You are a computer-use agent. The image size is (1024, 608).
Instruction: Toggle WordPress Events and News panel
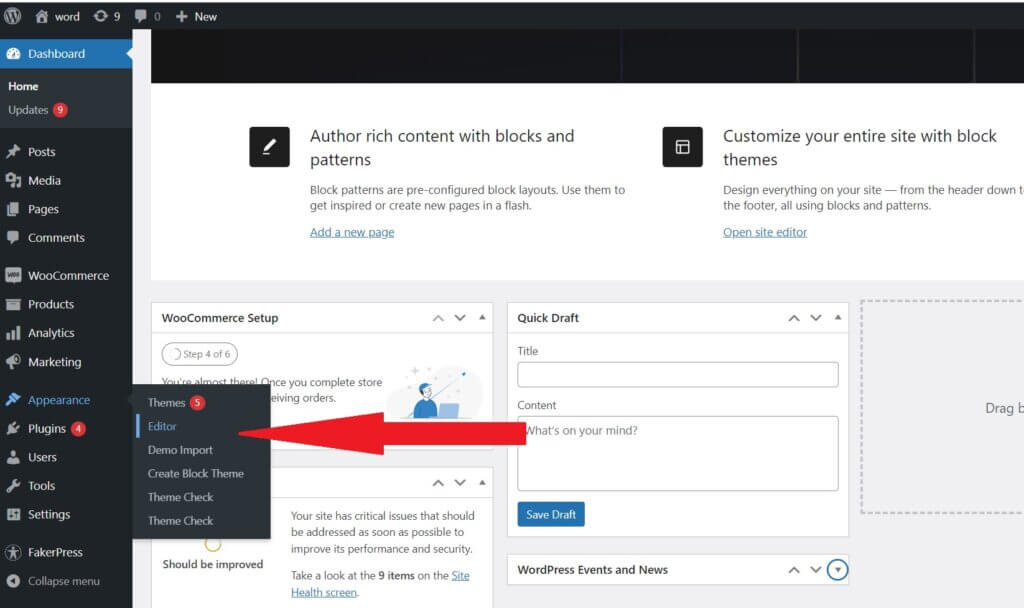pyautogui.click(x=838, y=570)
